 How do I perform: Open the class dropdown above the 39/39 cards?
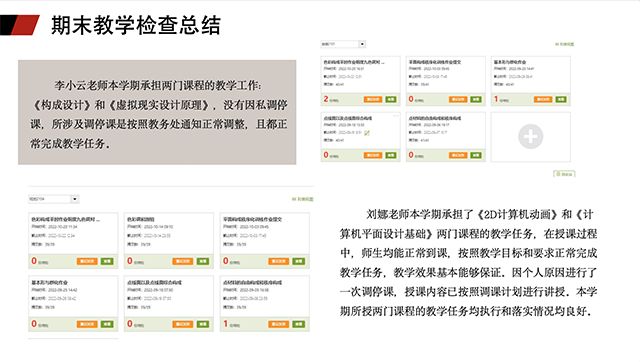(53, 199)
